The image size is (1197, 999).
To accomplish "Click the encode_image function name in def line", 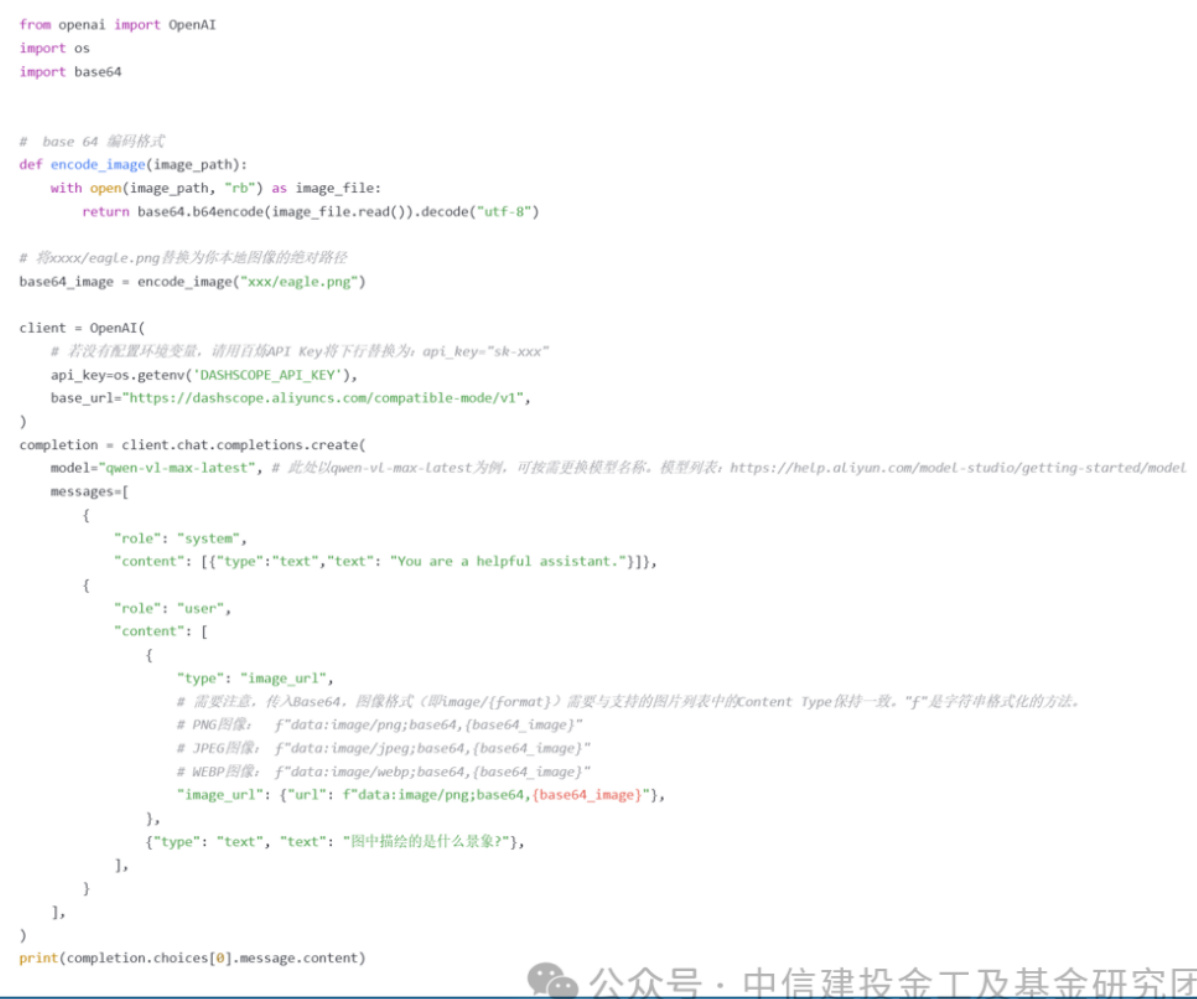I will click(98, 164).
